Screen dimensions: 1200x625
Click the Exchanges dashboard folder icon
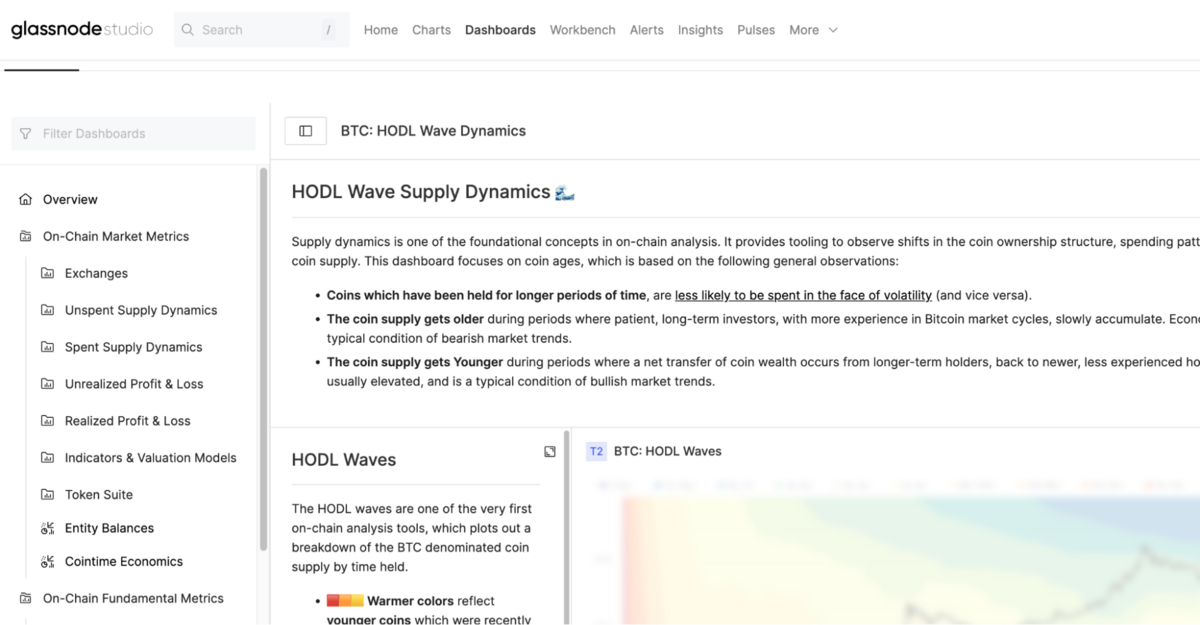pyautogui.click(x=47, y=273)
